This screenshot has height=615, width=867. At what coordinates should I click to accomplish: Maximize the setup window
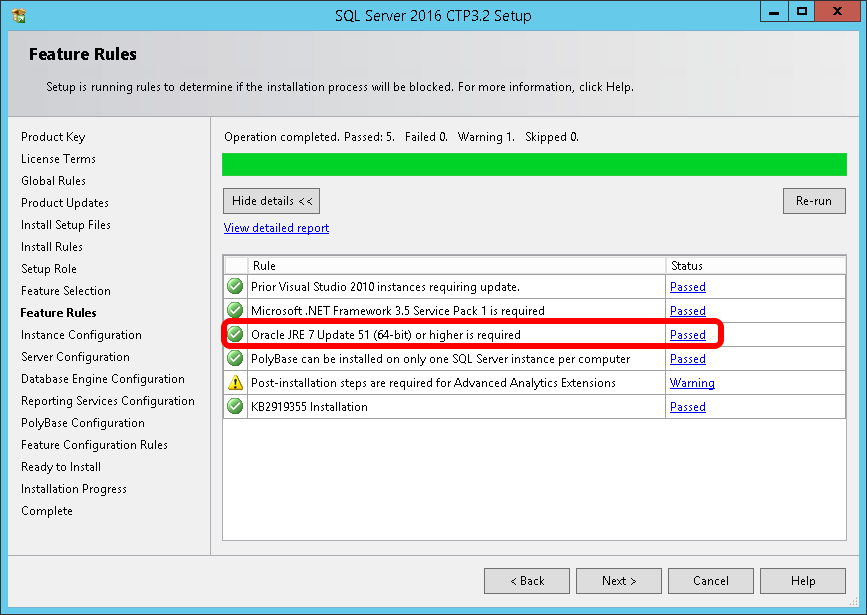801,12
